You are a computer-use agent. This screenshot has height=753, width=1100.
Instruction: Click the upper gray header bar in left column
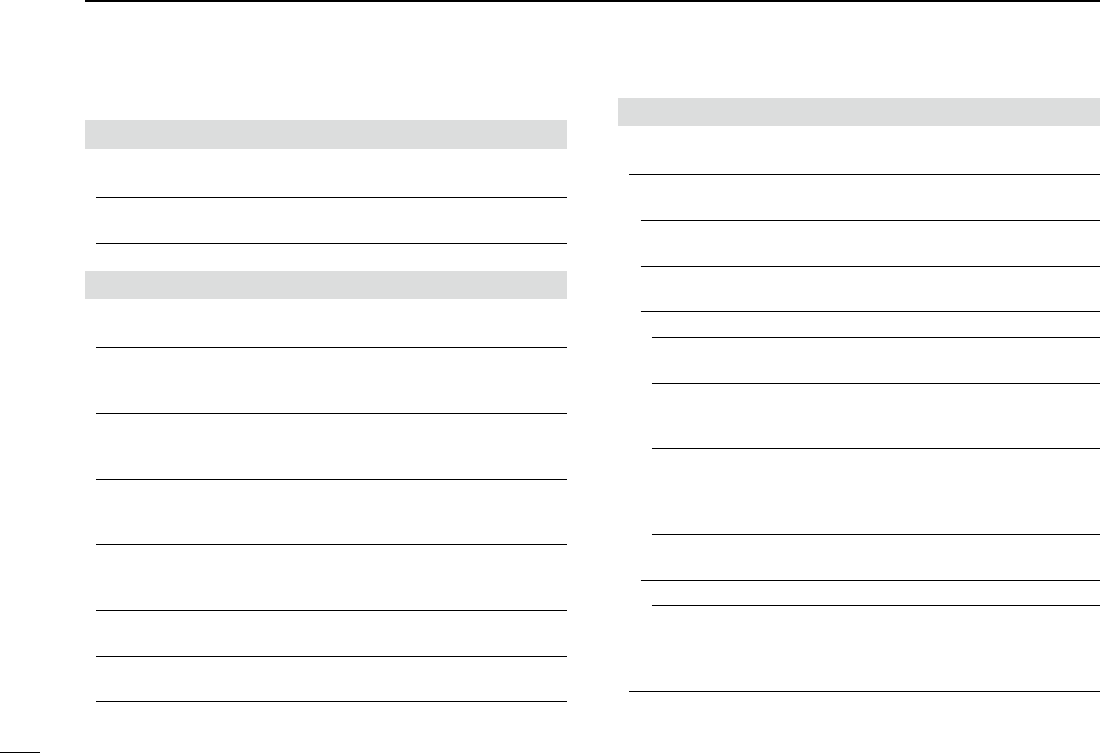pyautogui.click(x=326, y=134)
